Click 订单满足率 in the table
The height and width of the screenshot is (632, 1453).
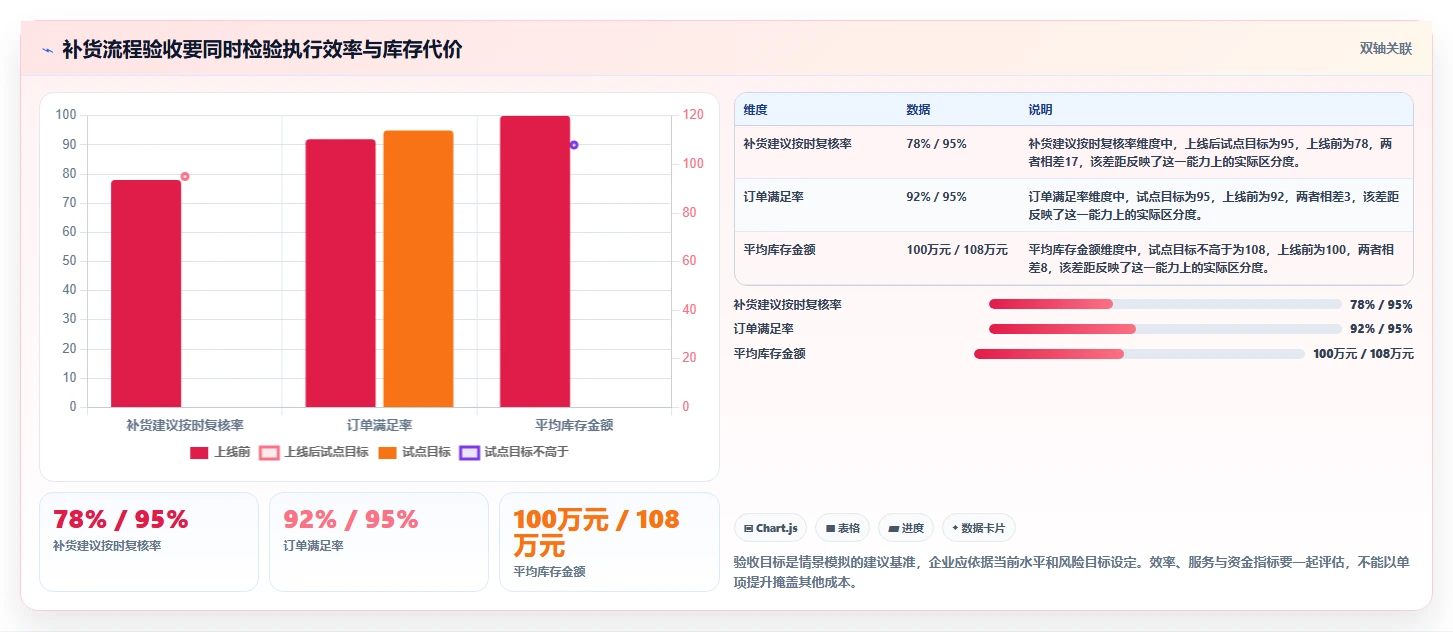[773, 197]
